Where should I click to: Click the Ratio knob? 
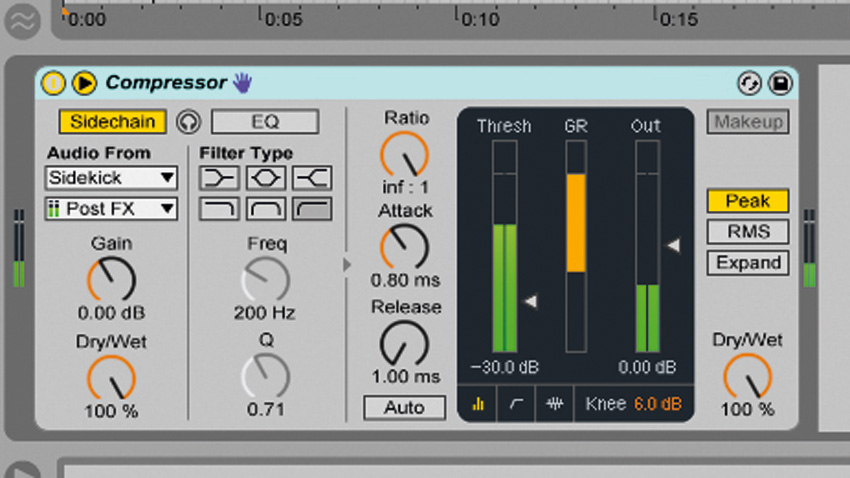[404, 154]
